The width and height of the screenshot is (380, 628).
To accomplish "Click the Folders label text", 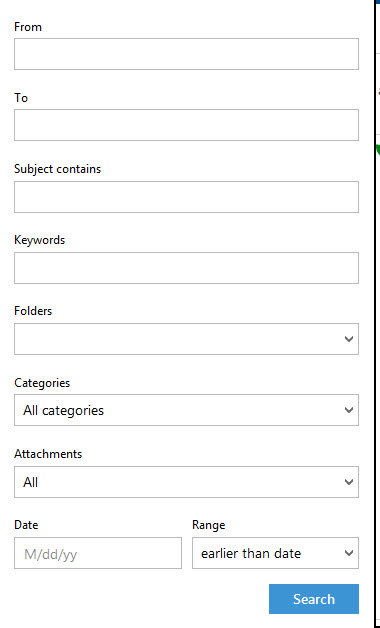I will pos(33,311).
